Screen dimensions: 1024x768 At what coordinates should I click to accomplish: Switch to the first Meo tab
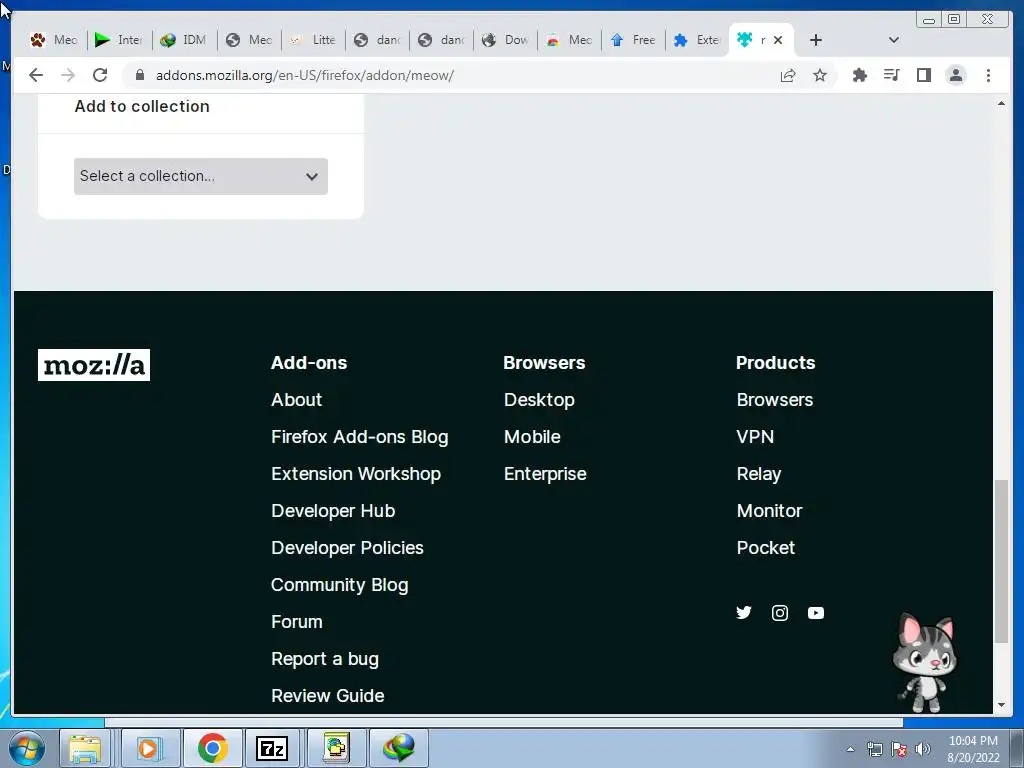[x=54, y=40]
